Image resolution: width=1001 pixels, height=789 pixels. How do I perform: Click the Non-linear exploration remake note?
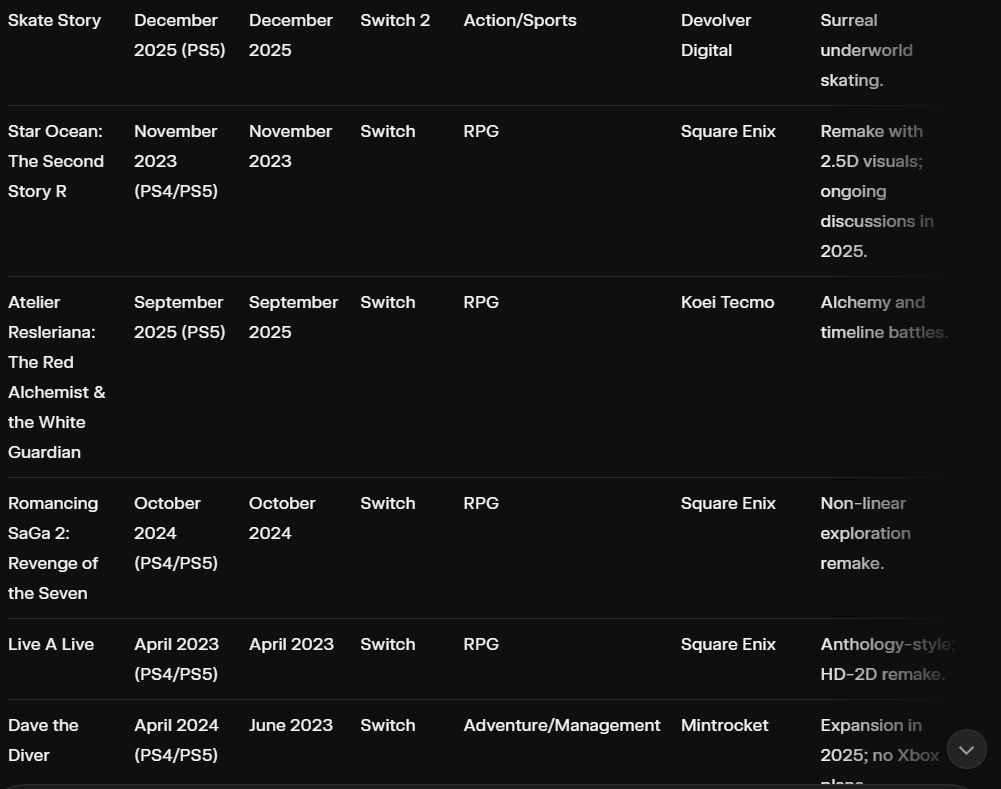[865, 533]
